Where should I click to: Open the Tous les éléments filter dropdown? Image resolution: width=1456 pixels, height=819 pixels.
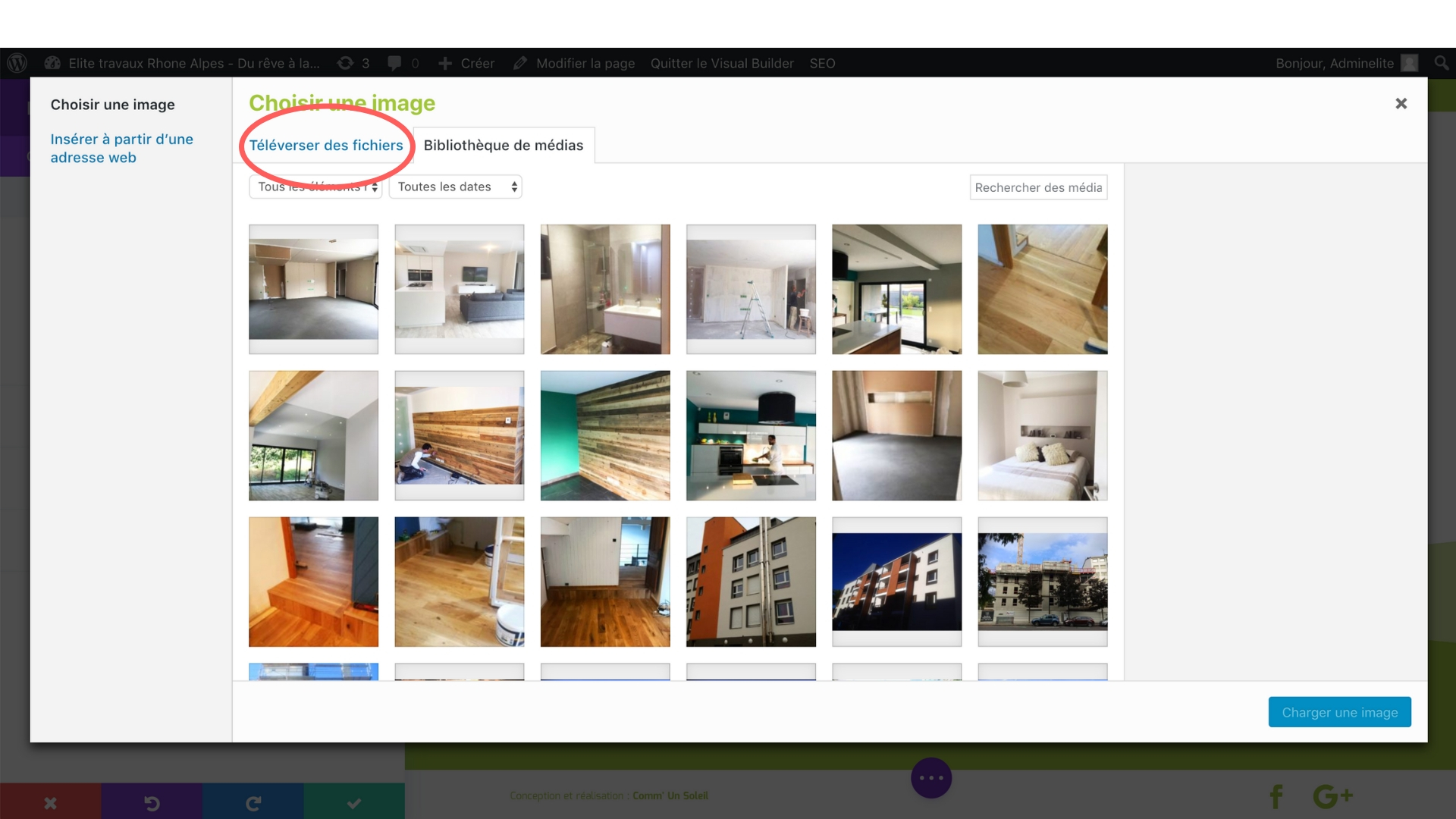pyautogui.click(x=315, y=187)
